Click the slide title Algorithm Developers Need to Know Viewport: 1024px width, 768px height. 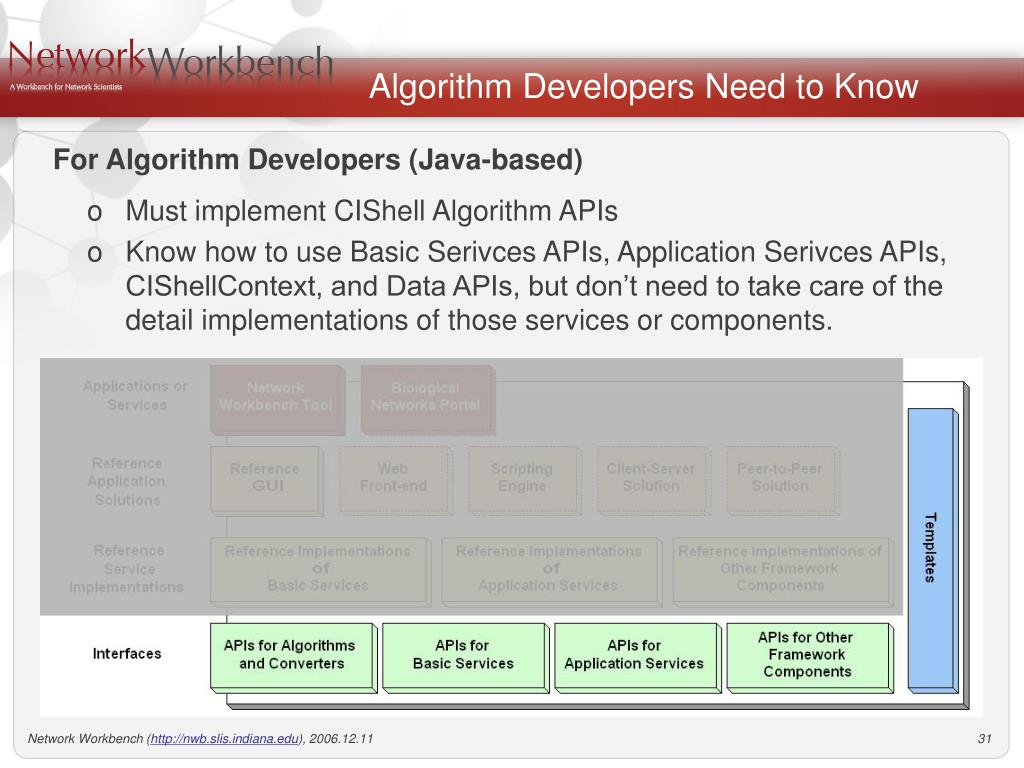click(x=643, y=87)
